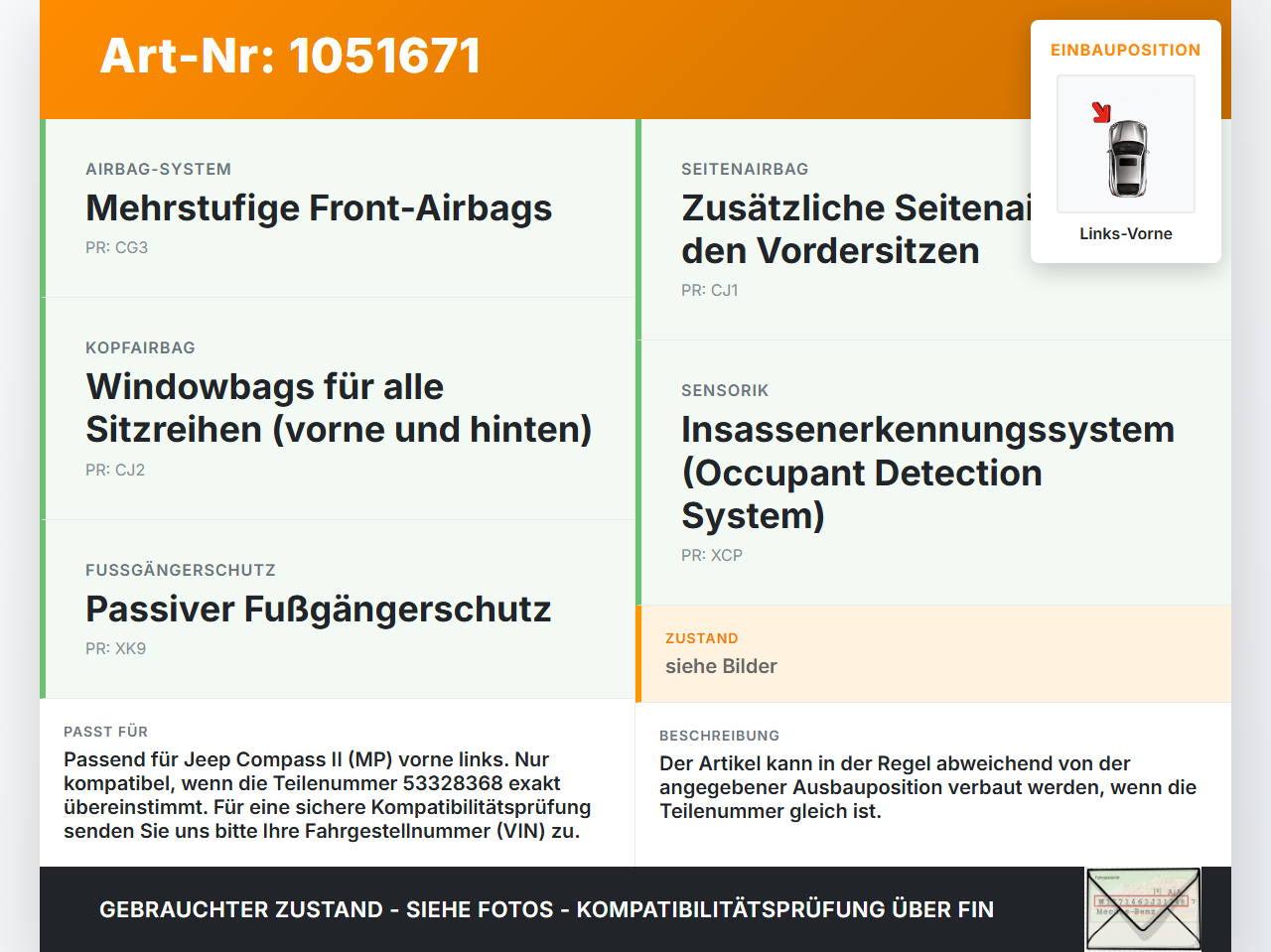Select the Zusätzliche Seitenairbags title
This screenshot has width=1271, height=952.
pyautogui.click(x=856, y=229)
